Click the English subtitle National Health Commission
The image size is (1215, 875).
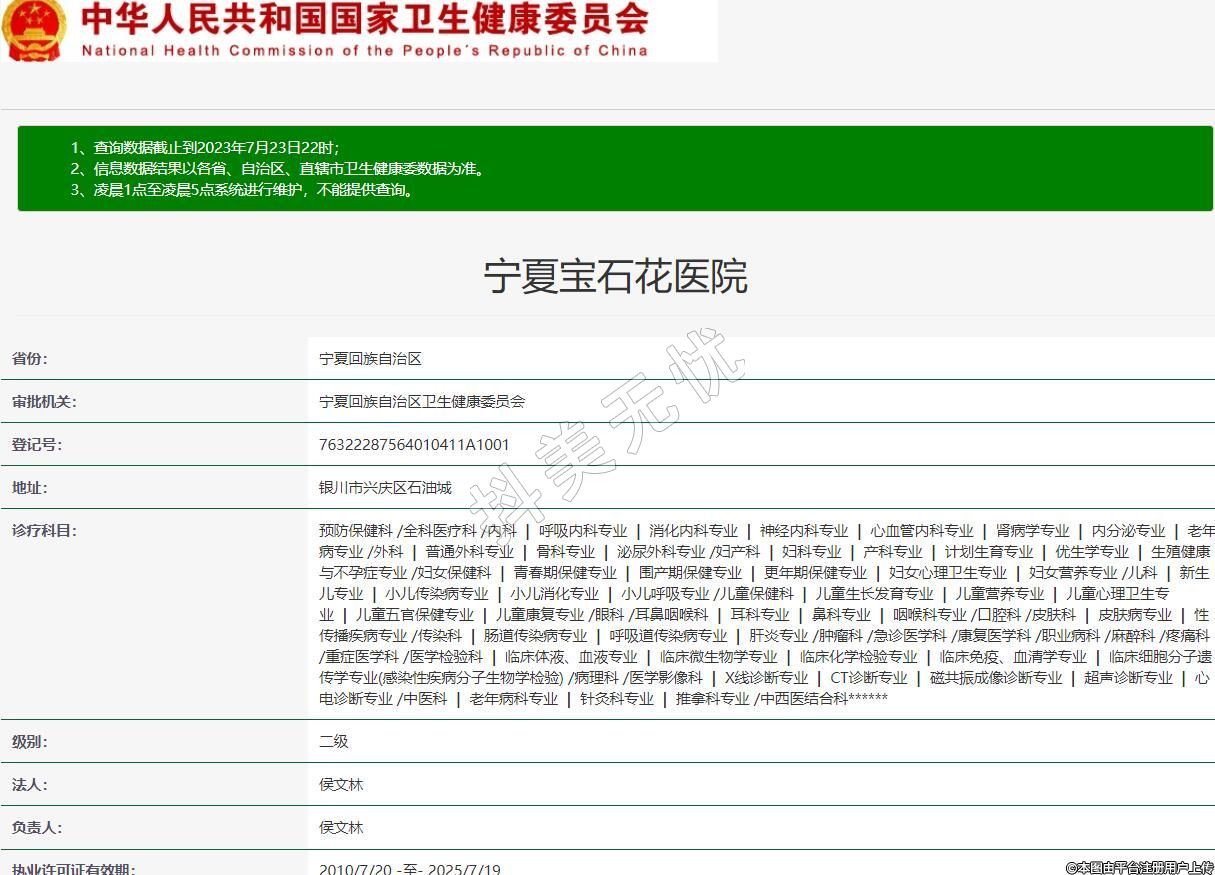(x=364, y=51)
